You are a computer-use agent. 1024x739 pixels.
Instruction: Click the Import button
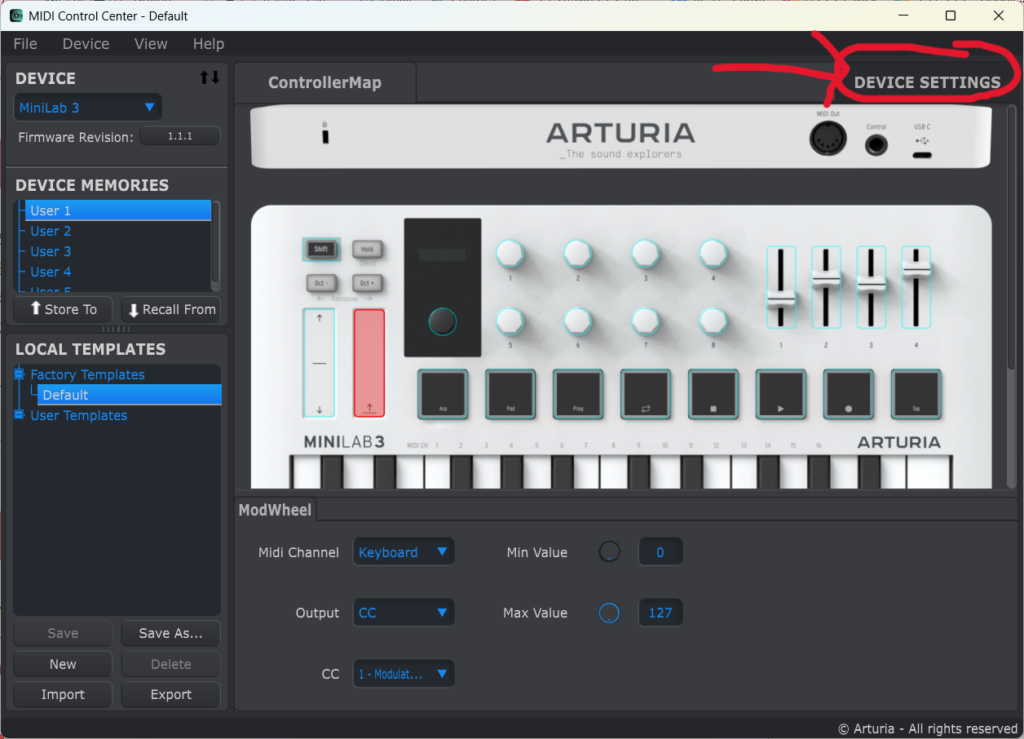coord(63,695)
